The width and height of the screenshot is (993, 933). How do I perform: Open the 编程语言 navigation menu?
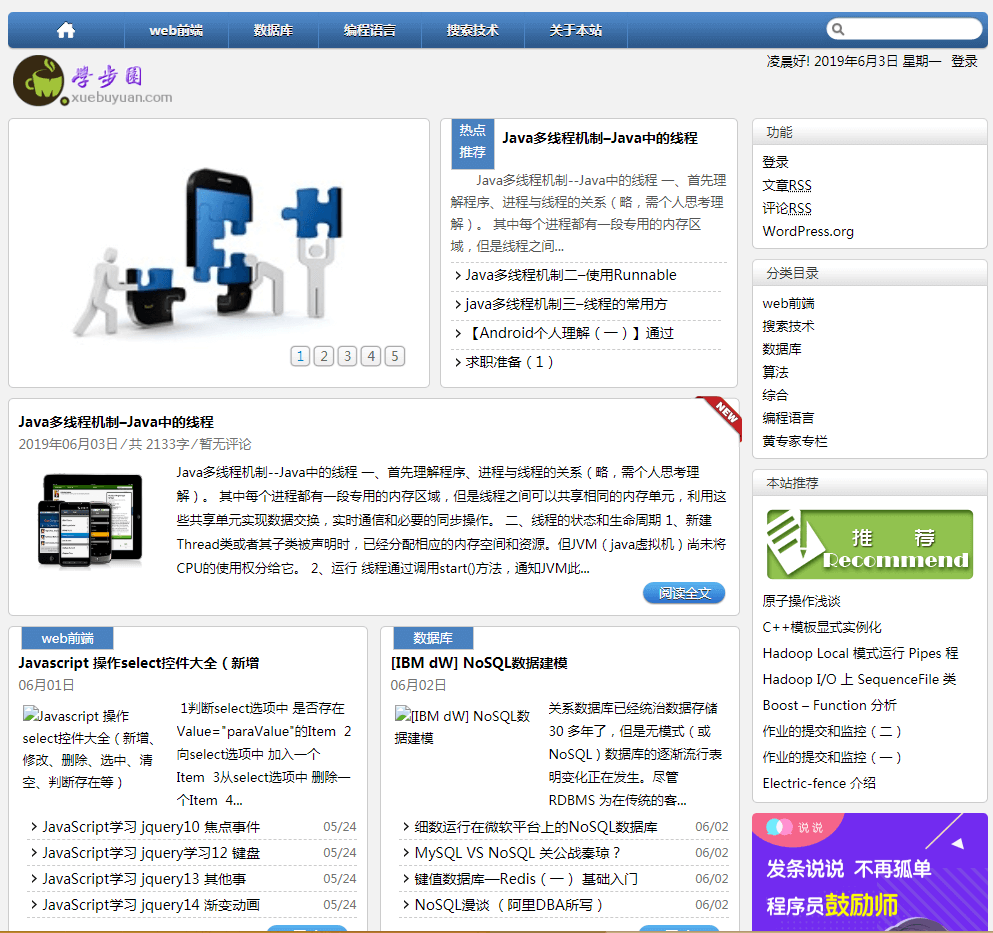[370, 30]
